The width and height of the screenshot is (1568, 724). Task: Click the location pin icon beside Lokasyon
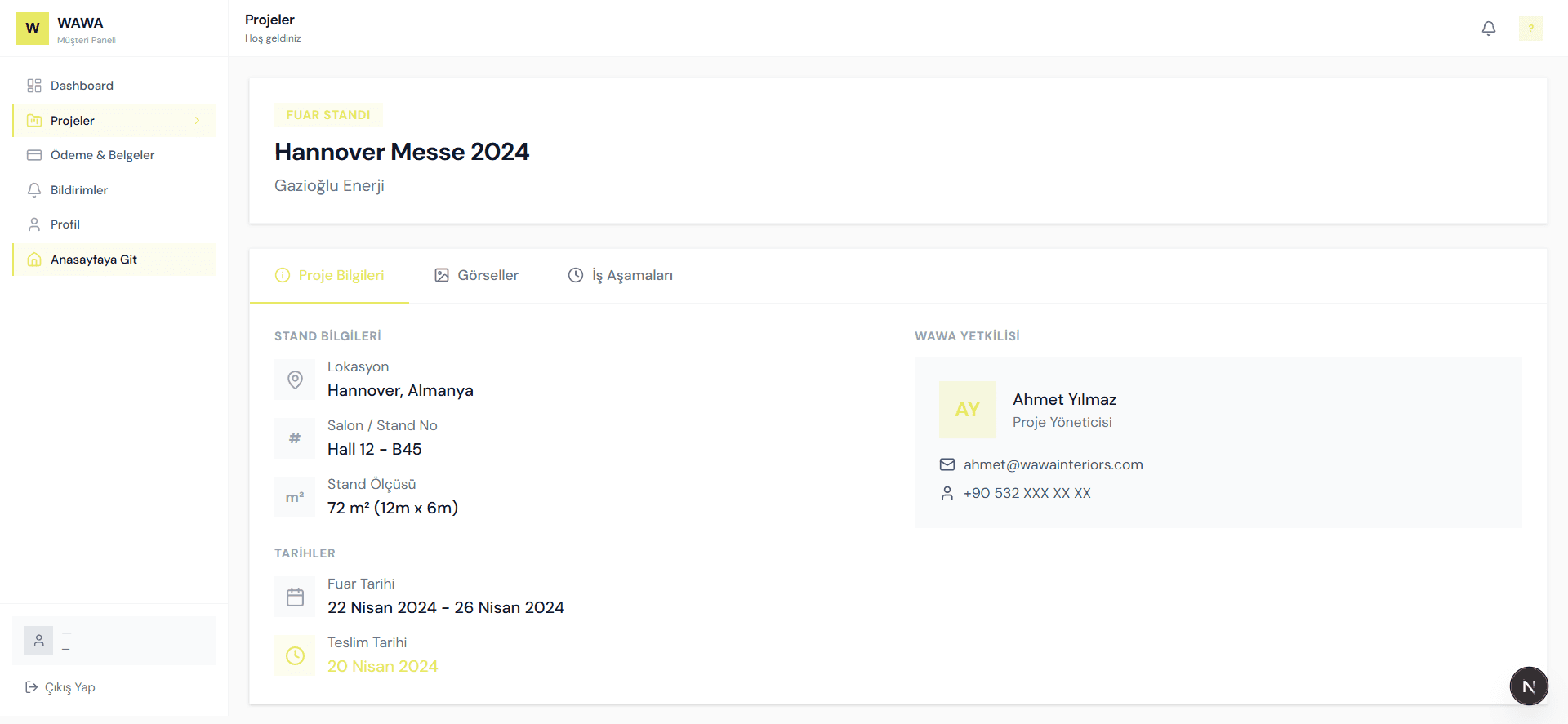click(295, 380)
